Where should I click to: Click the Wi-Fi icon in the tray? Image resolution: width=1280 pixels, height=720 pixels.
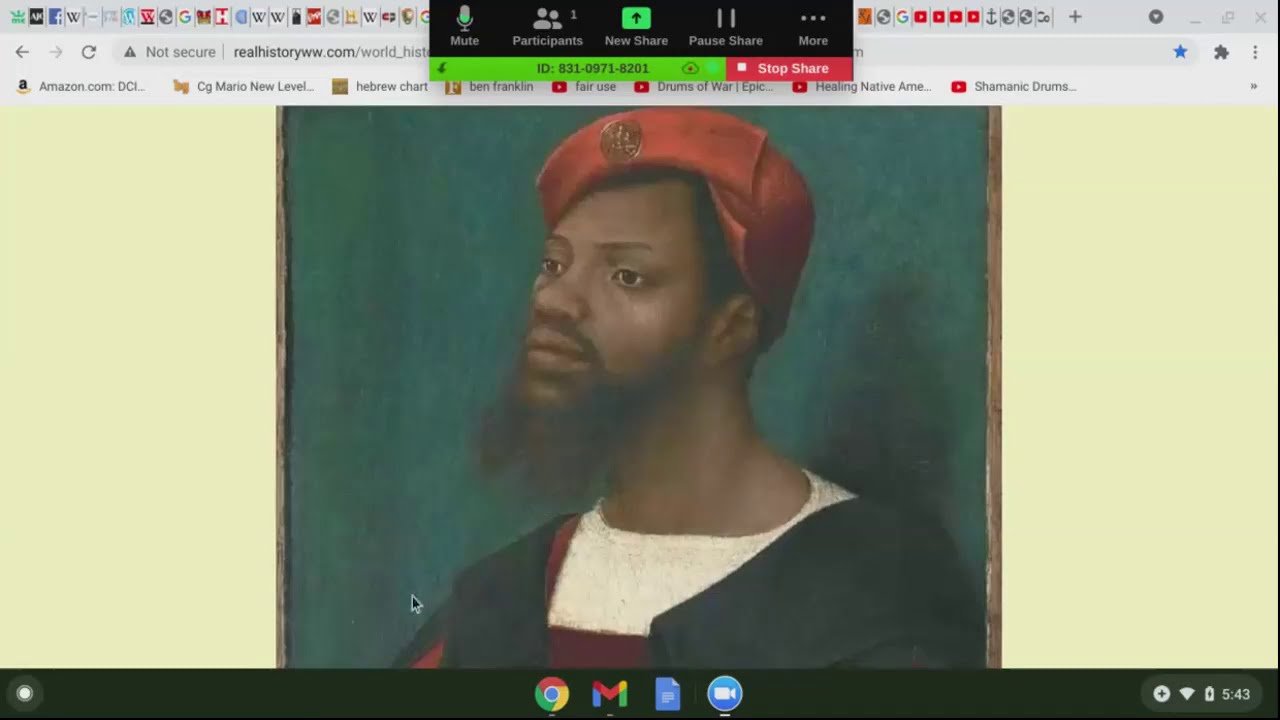(1187, 693)
